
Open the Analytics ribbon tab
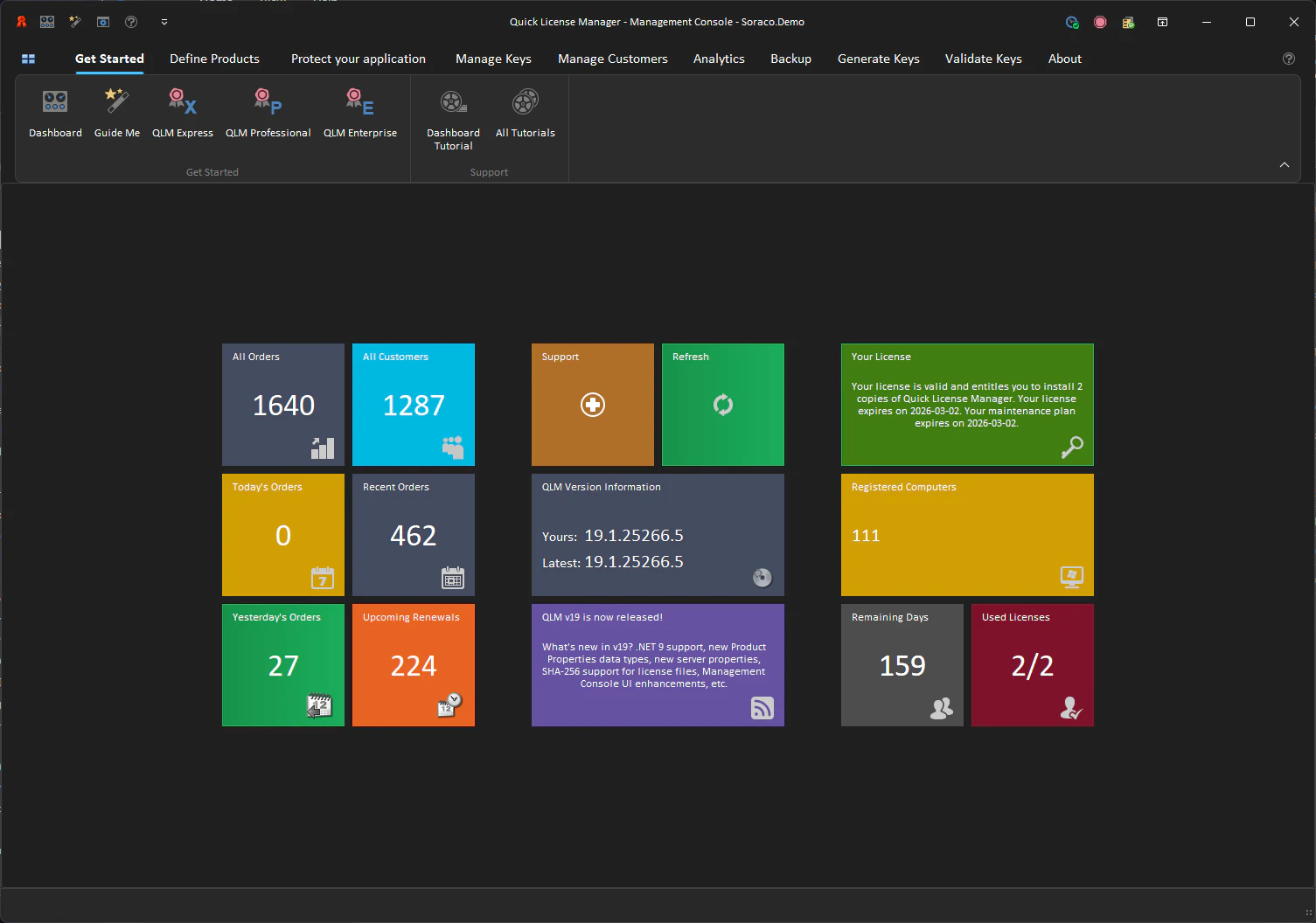coord(718,59)
